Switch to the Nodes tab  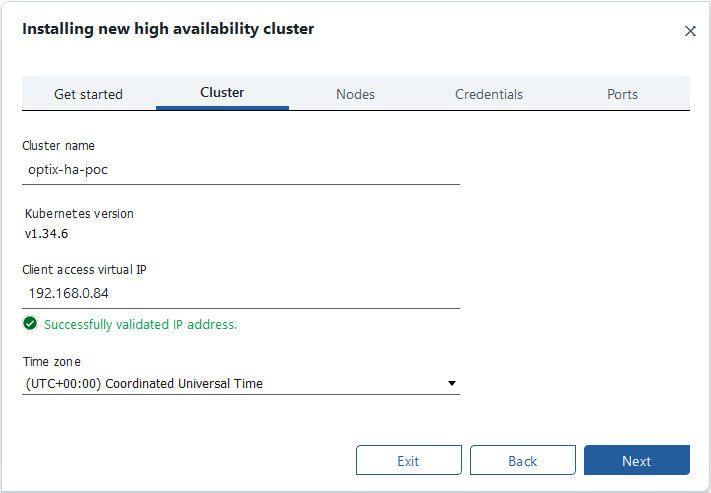(x=356, y=94)
